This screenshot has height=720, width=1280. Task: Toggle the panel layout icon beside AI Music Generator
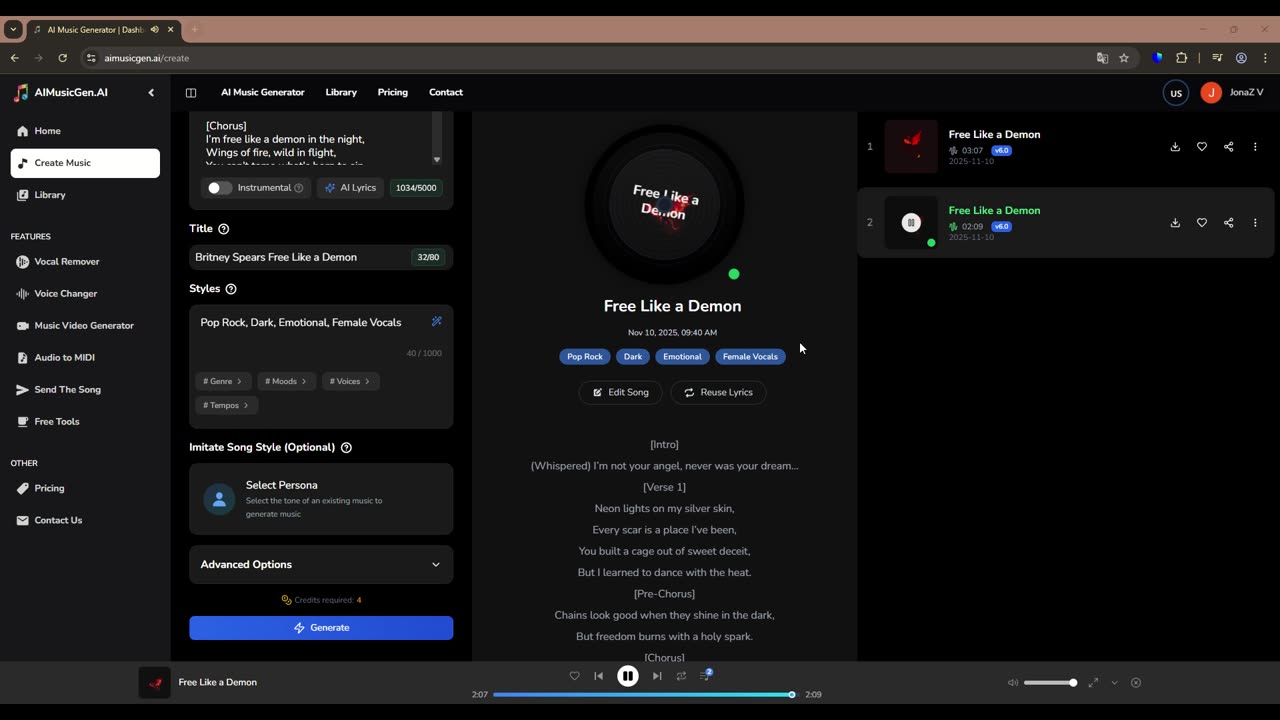tap(191, 92)
